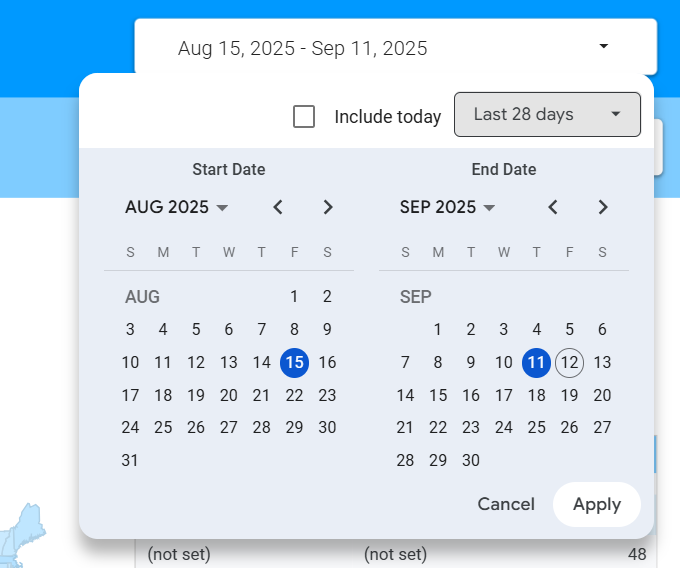Image resolution: width=680 pixels, height=568 pixels.
Task: Open the Last 28 days preset dropdown
Action: pyautogui.click(x=547, y=115)
